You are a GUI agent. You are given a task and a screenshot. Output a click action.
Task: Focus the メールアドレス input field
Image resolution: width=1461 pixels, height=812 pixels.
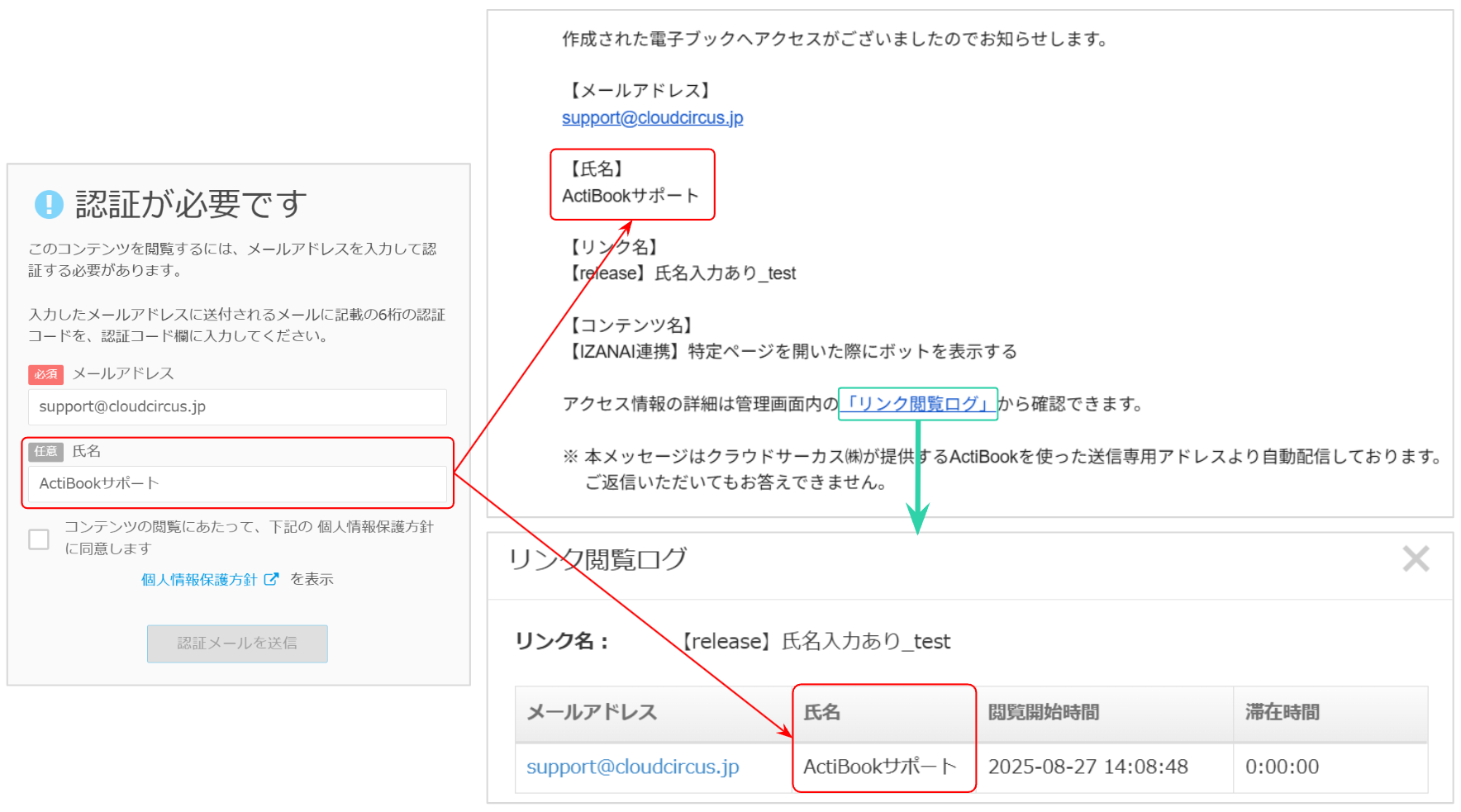click(x=237, y=406)
